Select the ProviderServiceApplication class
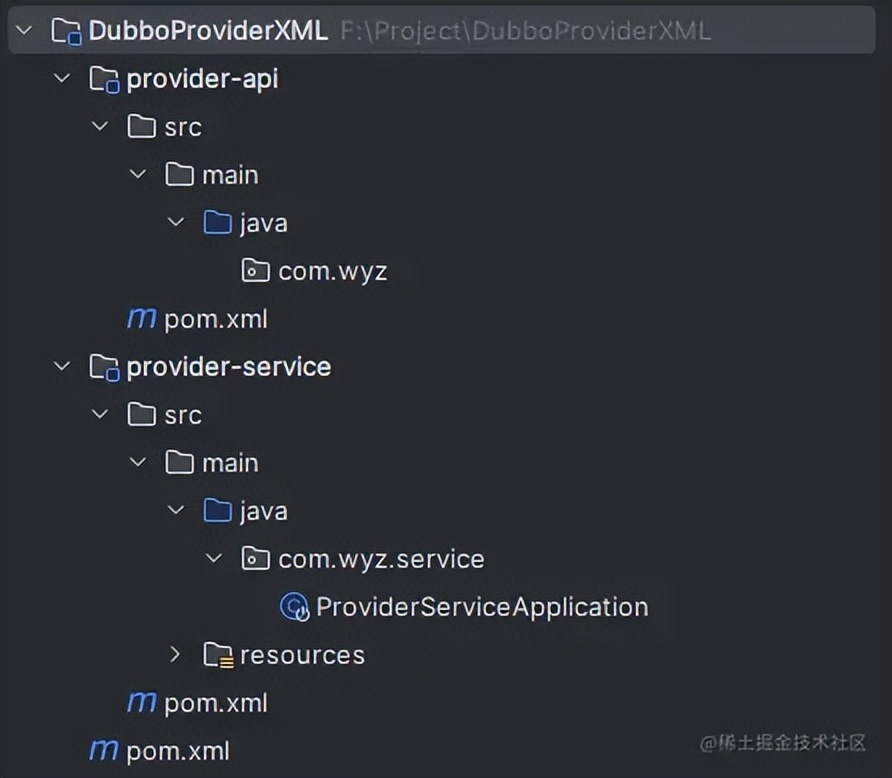 tap(480, 606)
